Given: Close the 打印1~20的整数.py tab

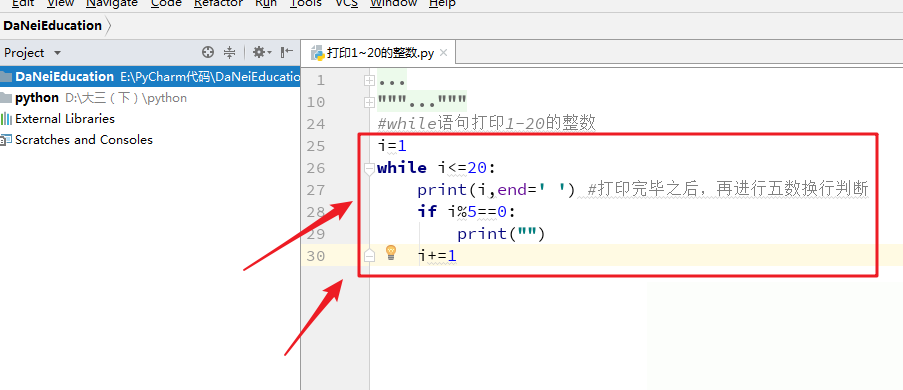Looking at the screenshot, I should pos(443,53).
